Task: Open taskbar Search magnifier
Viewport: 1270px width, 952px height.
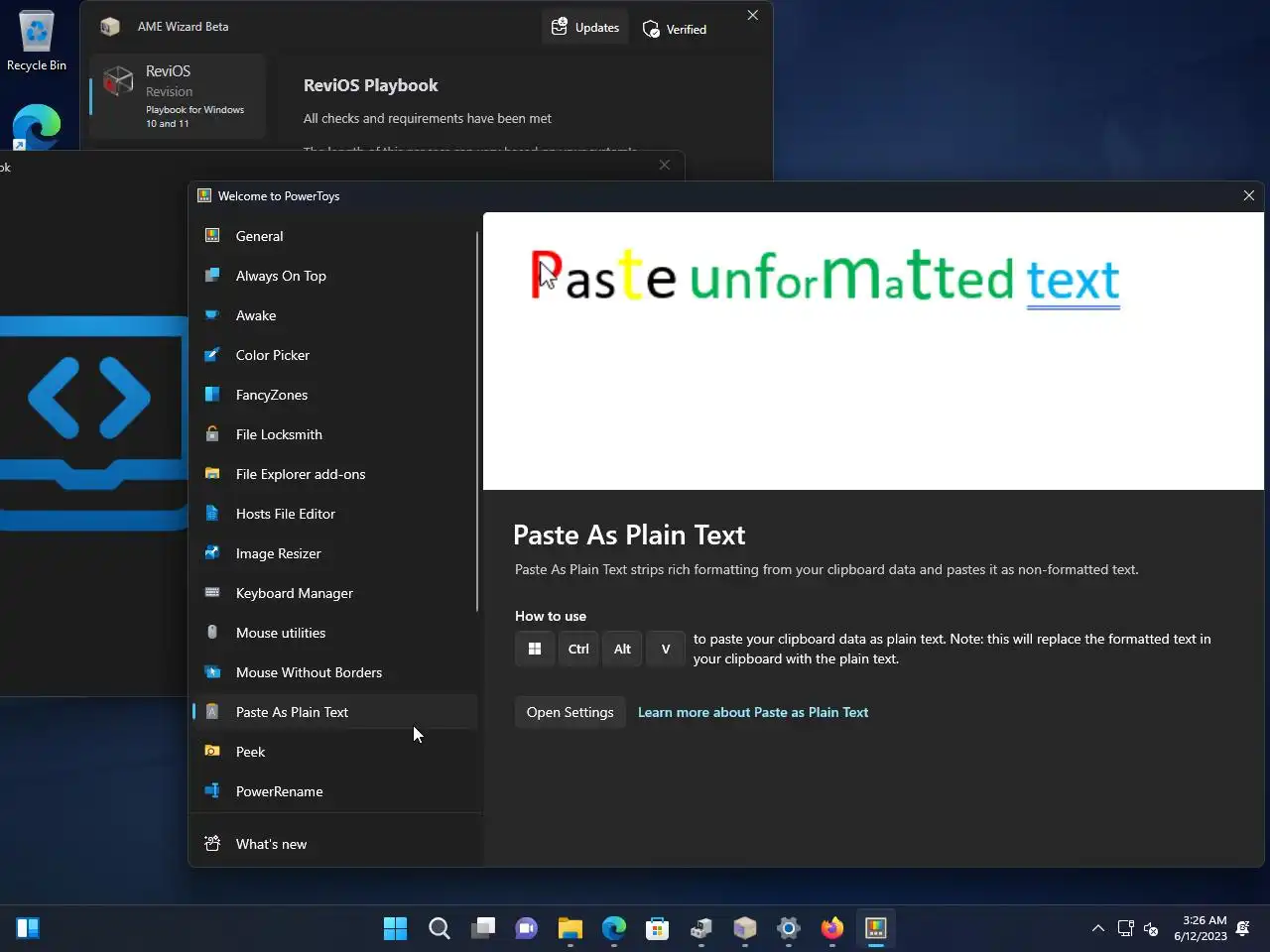Action: click(x=440, y=928)
